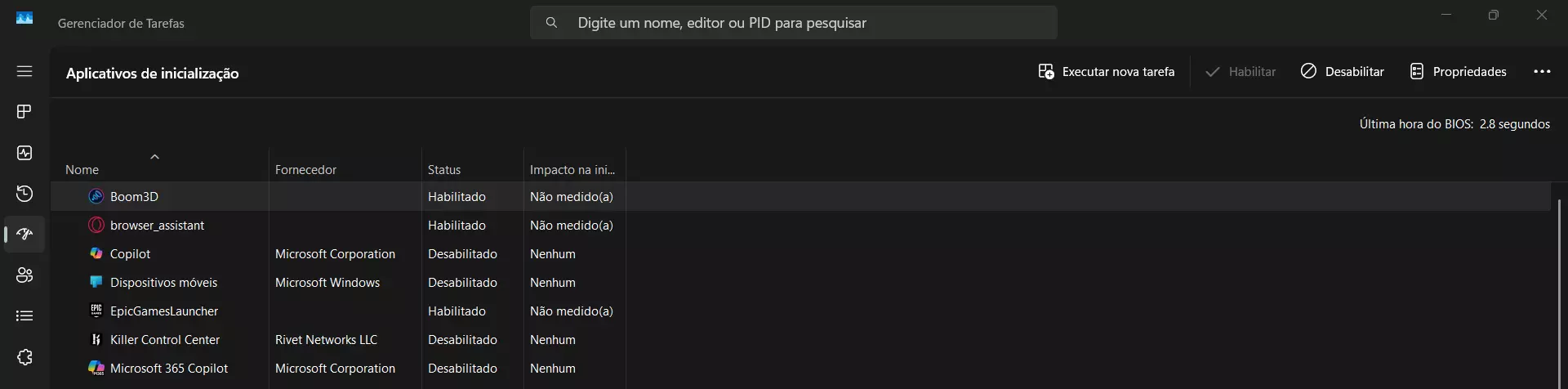
Task: Open the three-dots more options menu
Action: coord(1542,72)
